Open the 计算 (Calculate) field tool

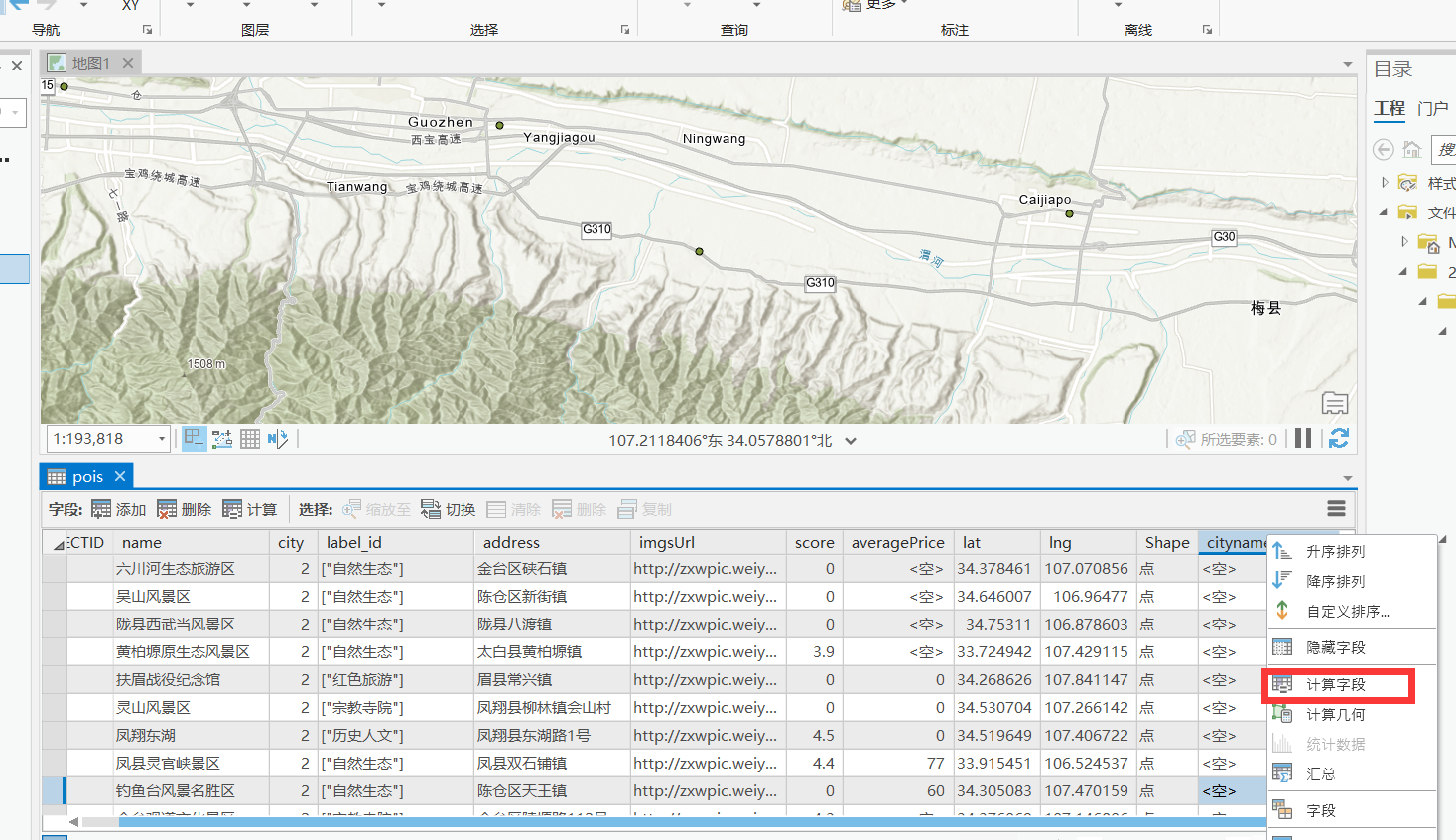(x=249, y=508)
